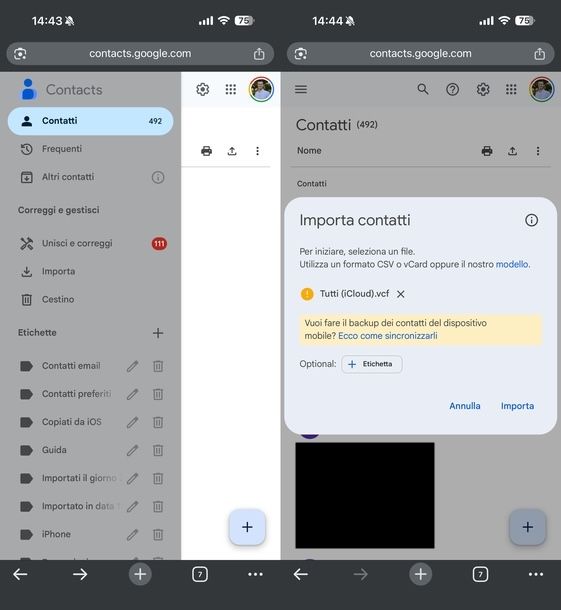Edit the iPhone label
This screenshot has height=610, width=561.
coord(133,535)
